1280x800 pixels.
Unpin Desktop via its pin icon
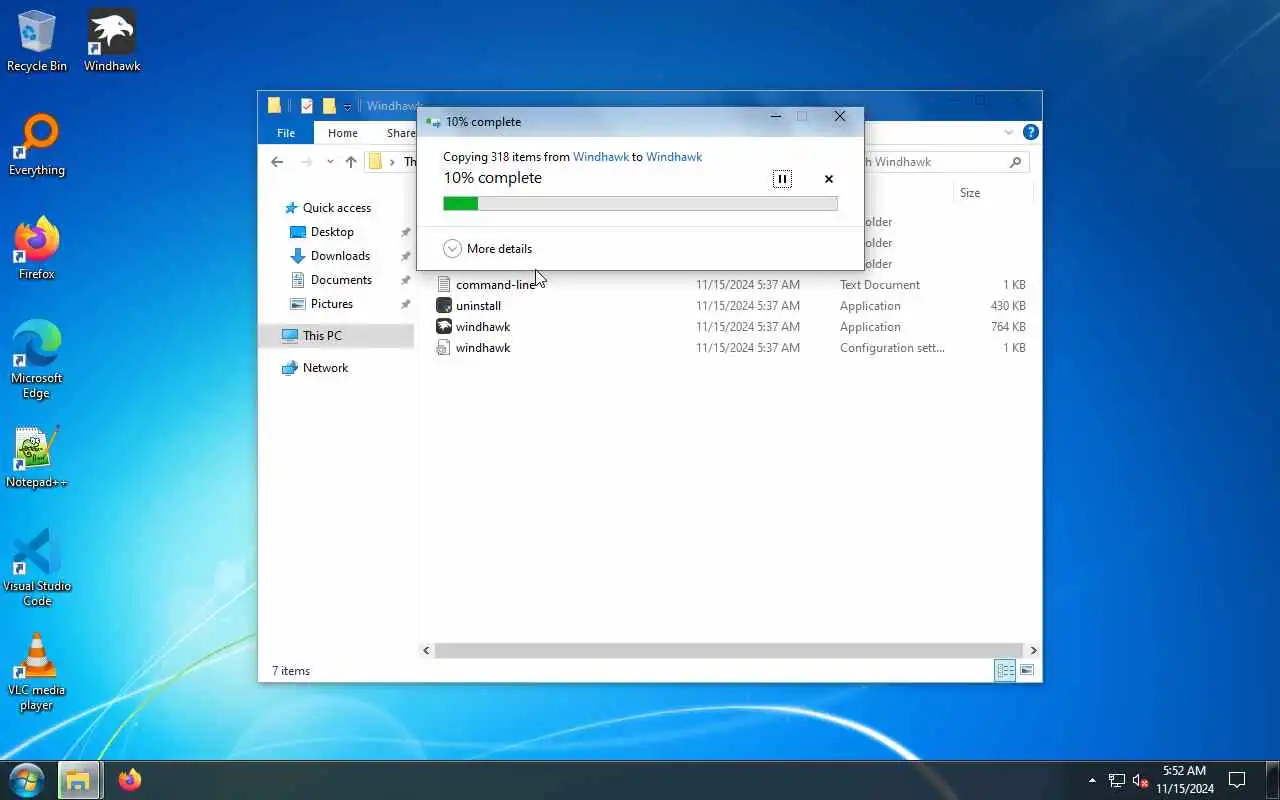coord(405,232)
